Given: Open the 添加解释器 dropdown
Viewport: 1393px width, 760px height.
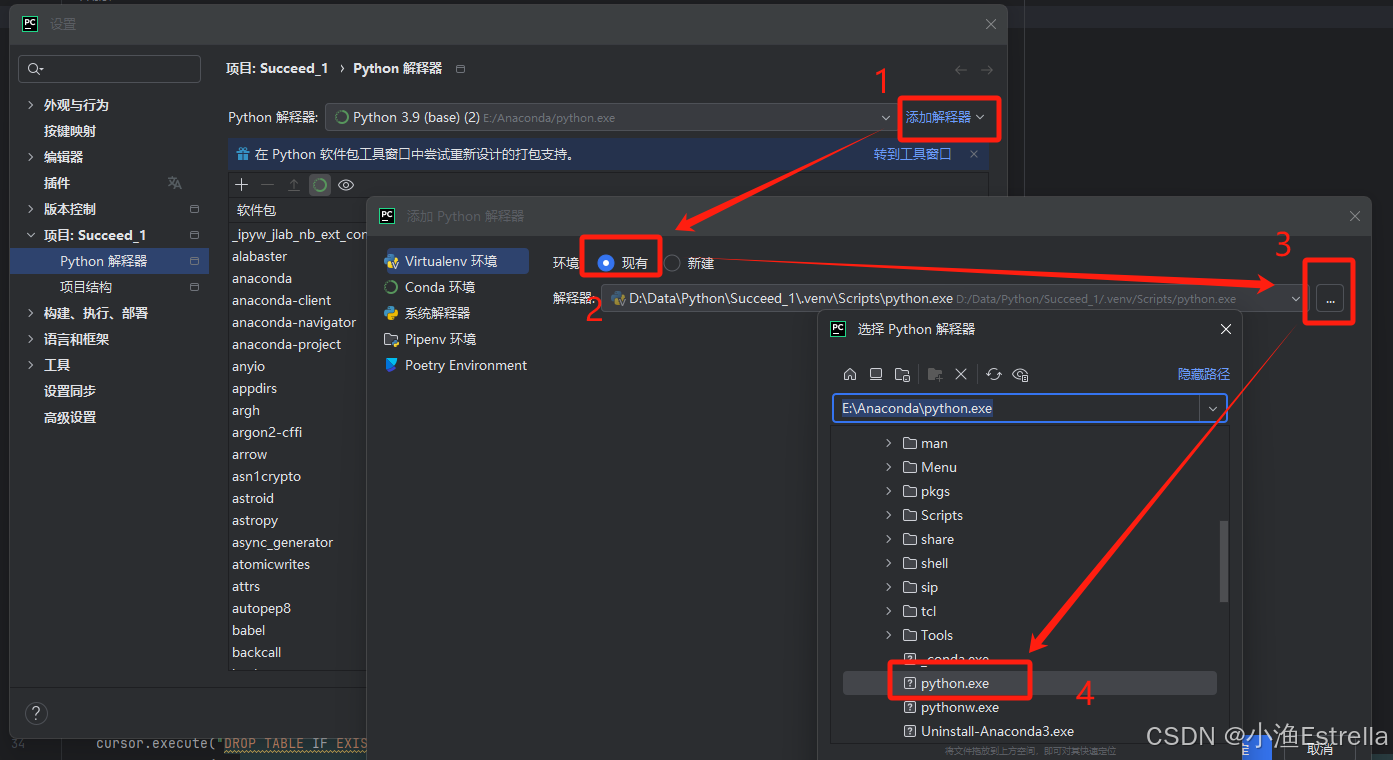Looking at the screenshot, I should [x=945, y=117].
